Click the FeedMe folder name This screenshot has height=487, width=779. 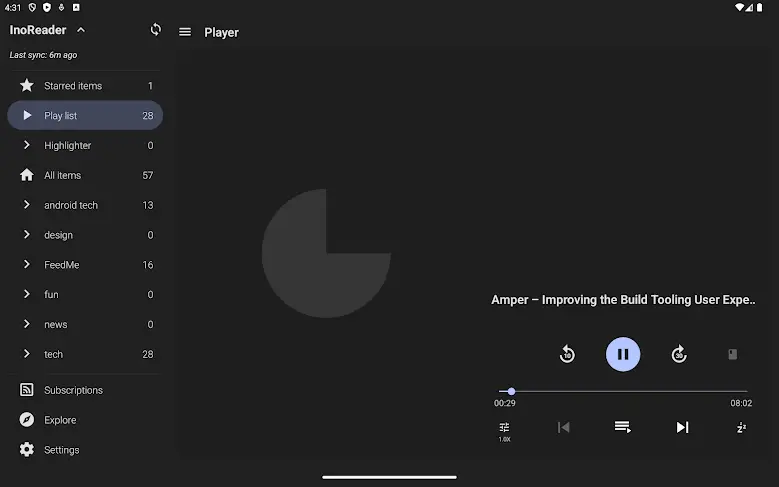pos(62,265)
